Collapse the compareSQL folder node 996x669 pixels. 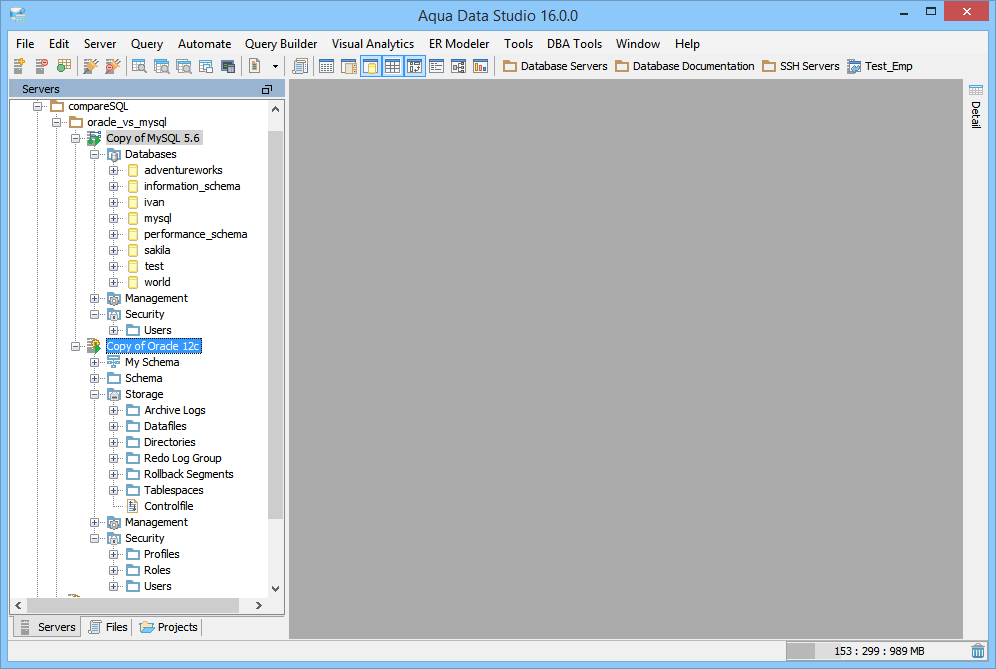tap(38, 106)
